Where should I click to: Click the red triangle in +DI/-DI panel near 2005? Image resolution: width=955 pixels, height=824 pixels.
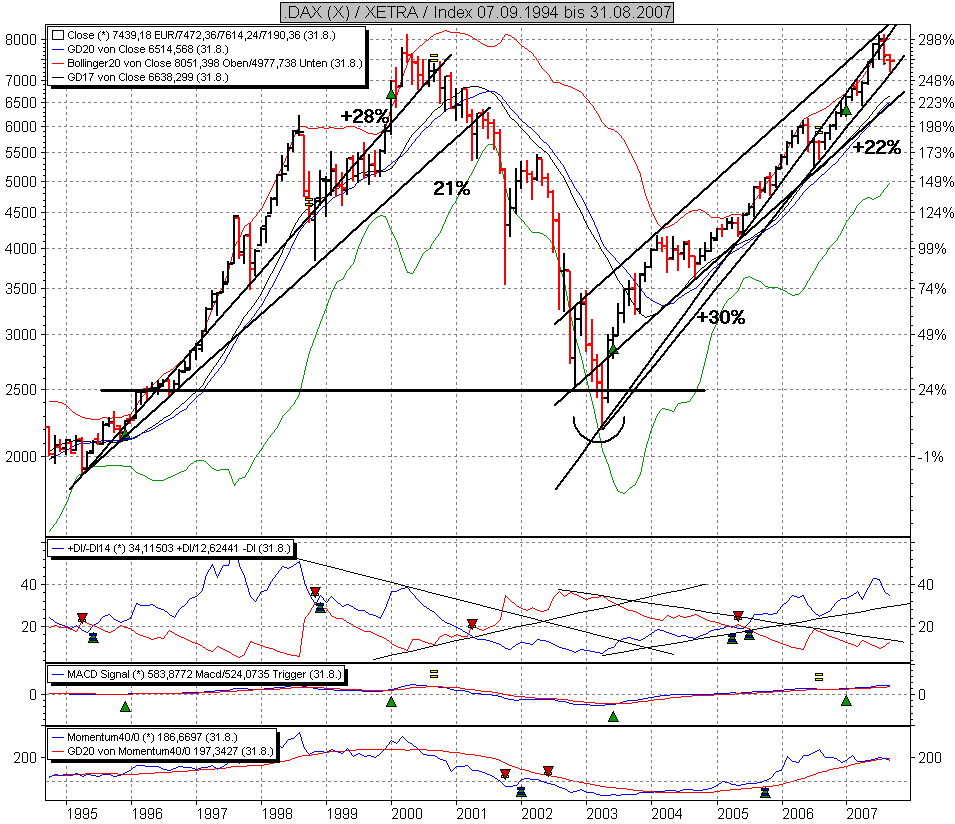click(x=738, y=616)
